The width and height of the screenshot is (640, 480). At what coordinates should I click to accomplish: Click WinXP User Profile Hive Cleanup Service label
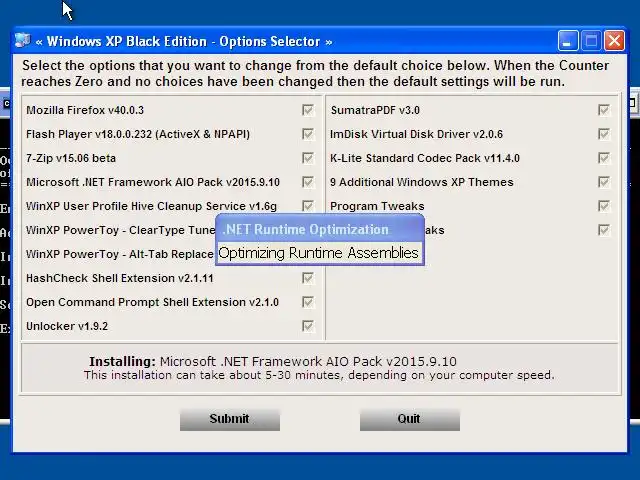coord(151,206)
